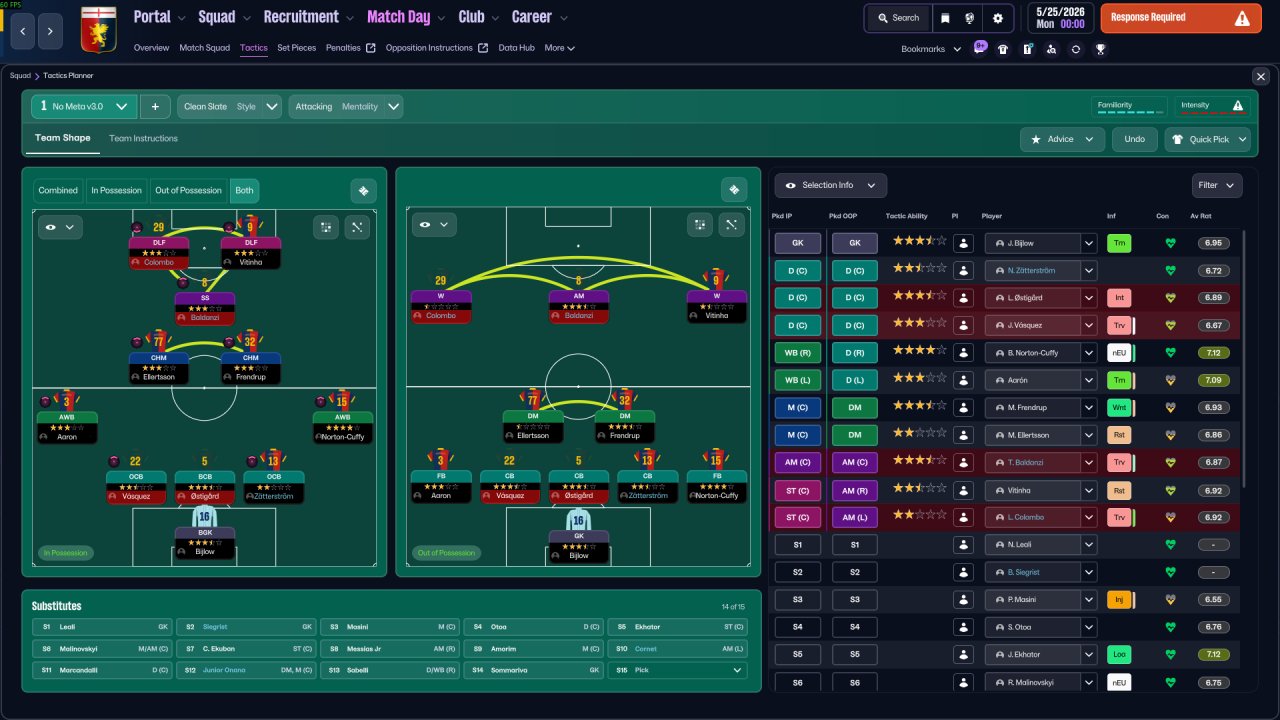
Task: Open player instructions icon for B. Norton-Cuffy
Action: click(x=964, y=353)
